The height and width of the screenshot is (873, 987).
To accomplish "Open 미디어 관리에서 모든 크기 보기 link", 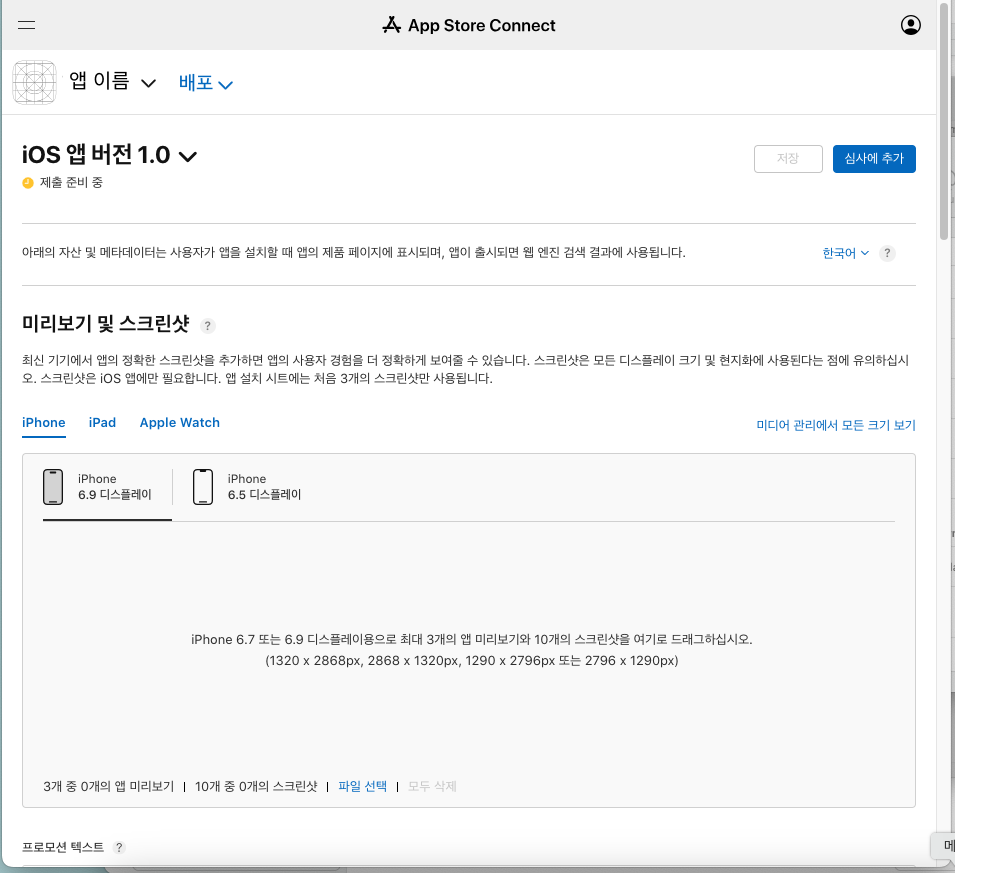I will 836,425.
